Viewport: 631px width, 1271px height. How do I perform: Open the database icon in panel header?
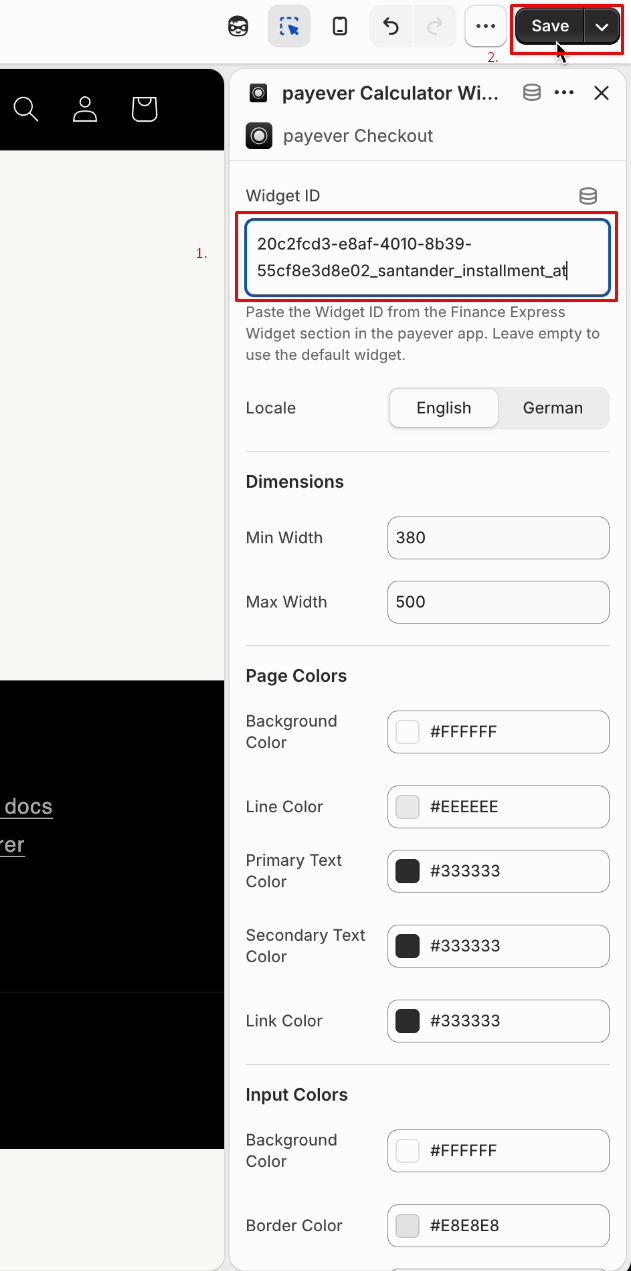pyautogui.click(x=532, y=93)
